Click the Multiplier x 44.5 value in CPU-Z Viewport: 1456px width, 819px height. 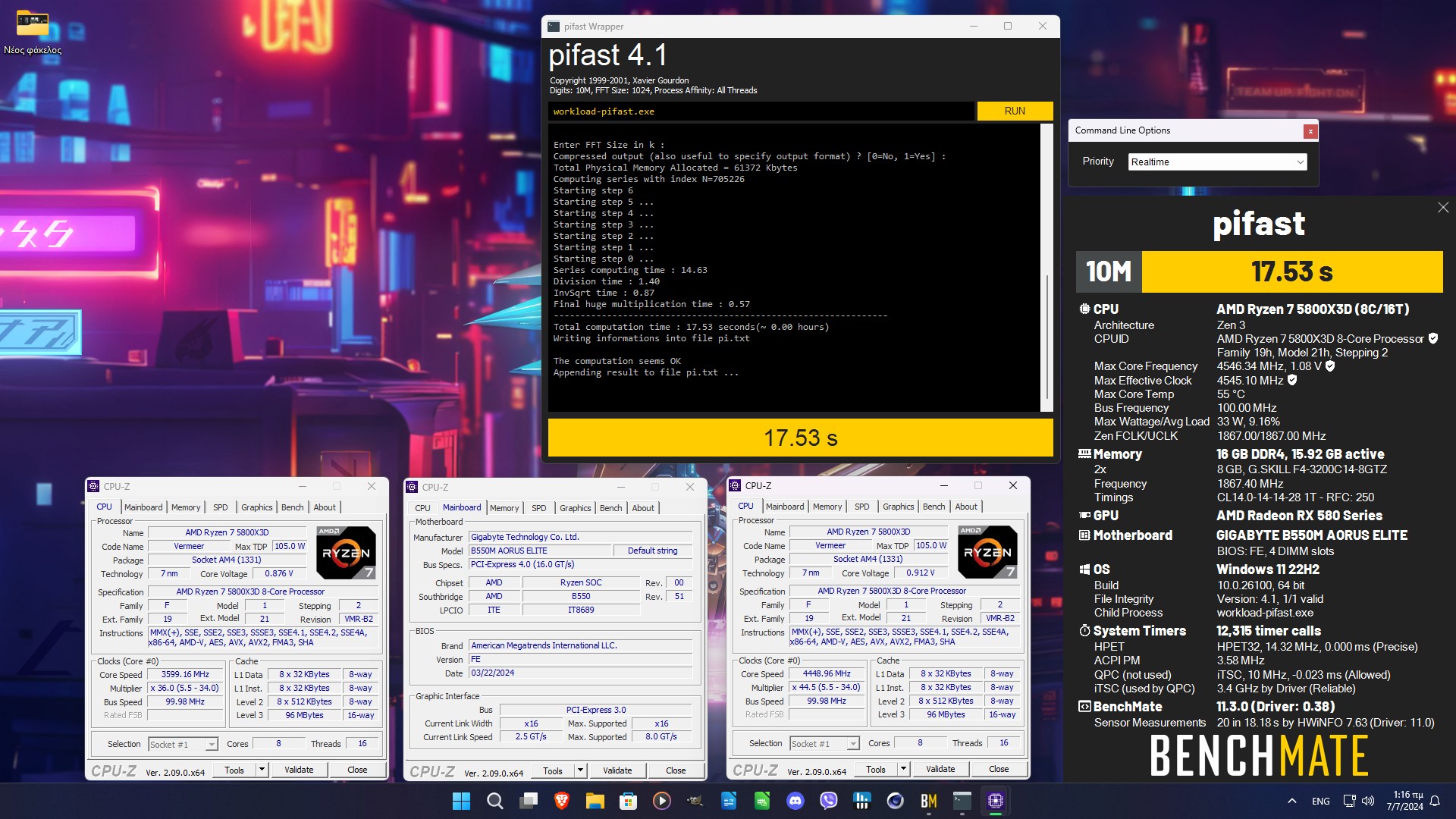tap(827, 687)
